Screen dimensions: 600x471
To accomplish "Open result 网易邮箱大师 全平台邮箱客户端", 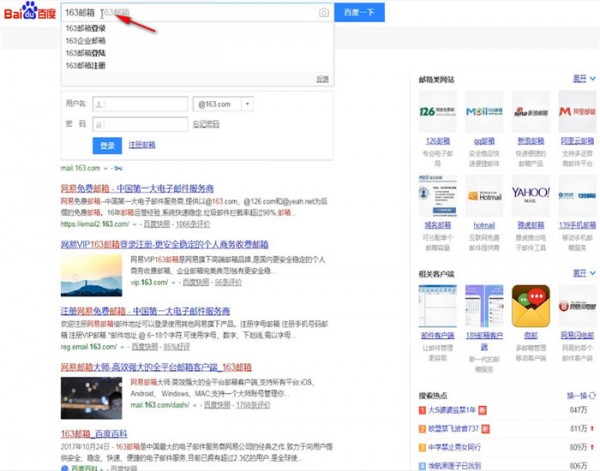I will (x=156, y=368).
